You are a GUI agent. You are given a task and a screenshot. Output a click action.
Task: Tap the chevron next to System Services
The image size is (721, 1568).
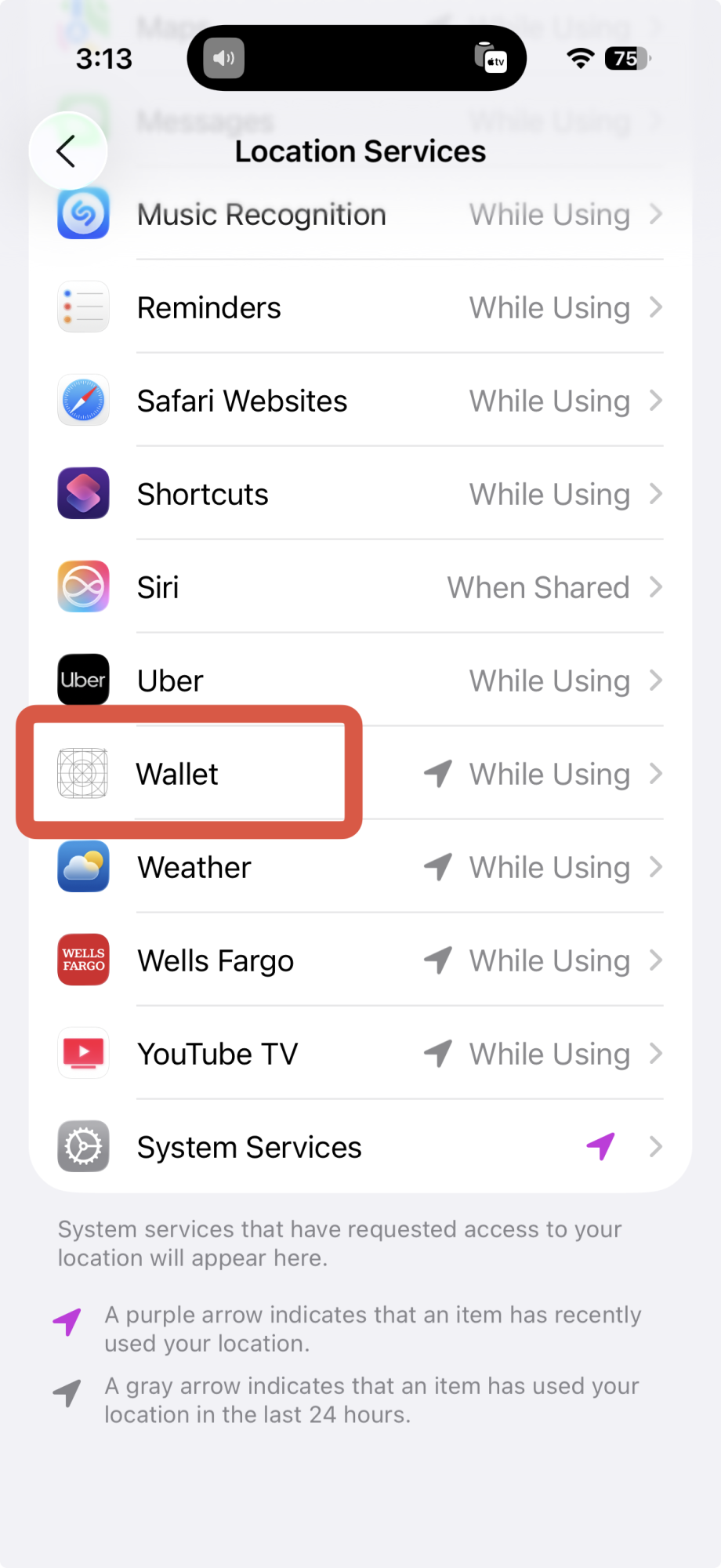click(x=657, y=1147)
